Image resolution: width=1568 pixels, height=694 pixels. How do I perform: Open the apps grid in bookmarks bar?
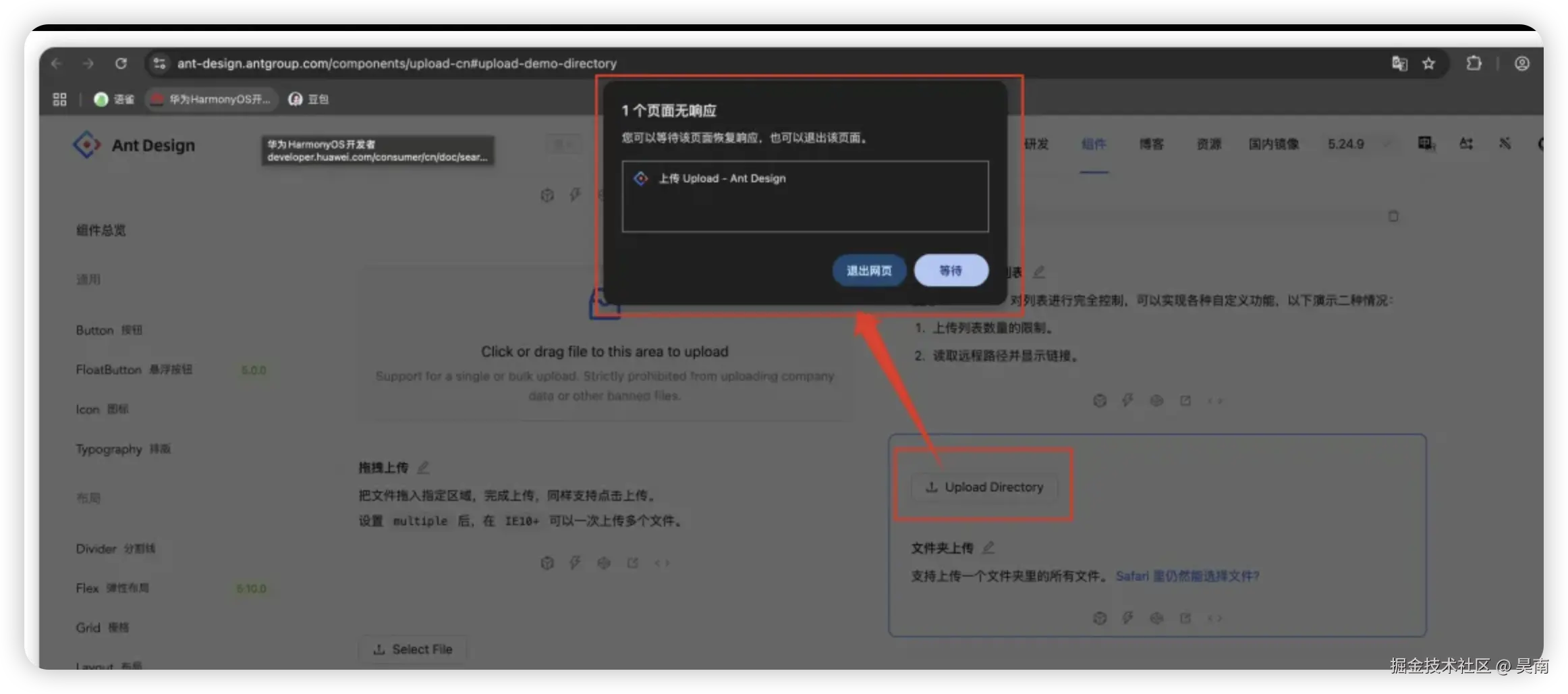59,99
